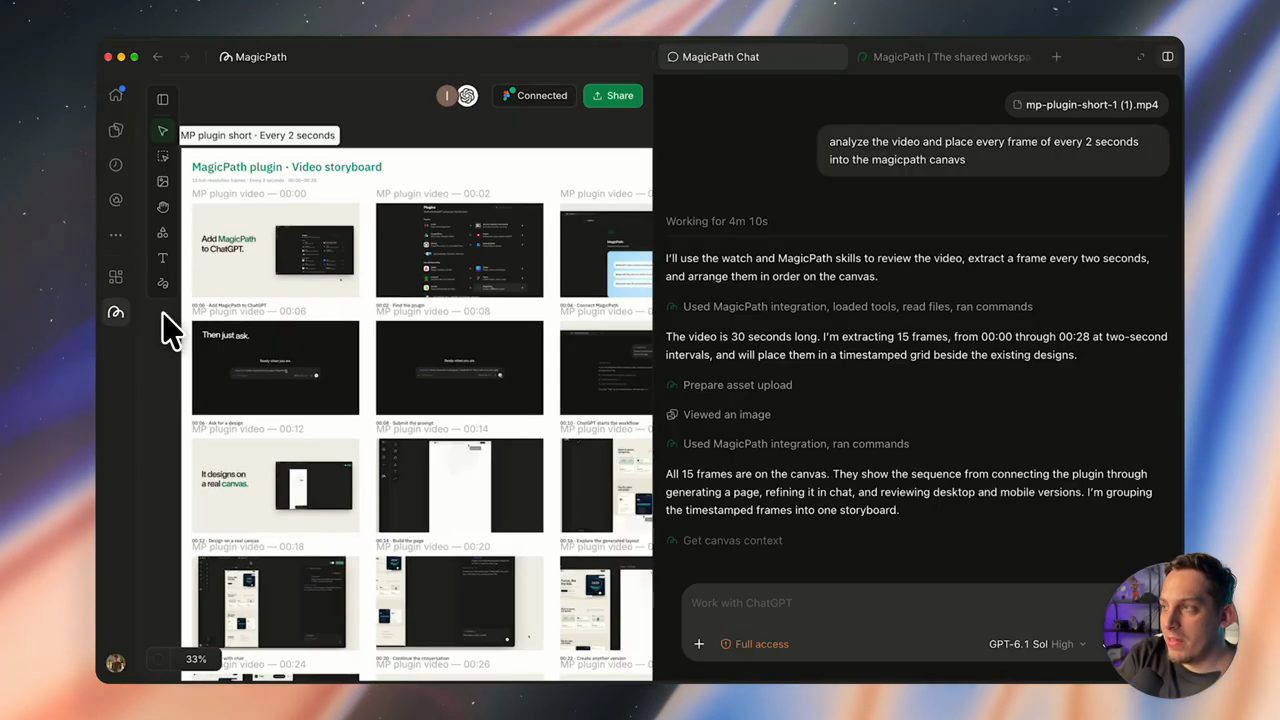This screenshot has height=720, width=1280.
Task: Open the GPT-6.1 Sol High model dropdown
Action: (x=1037, y=644)
